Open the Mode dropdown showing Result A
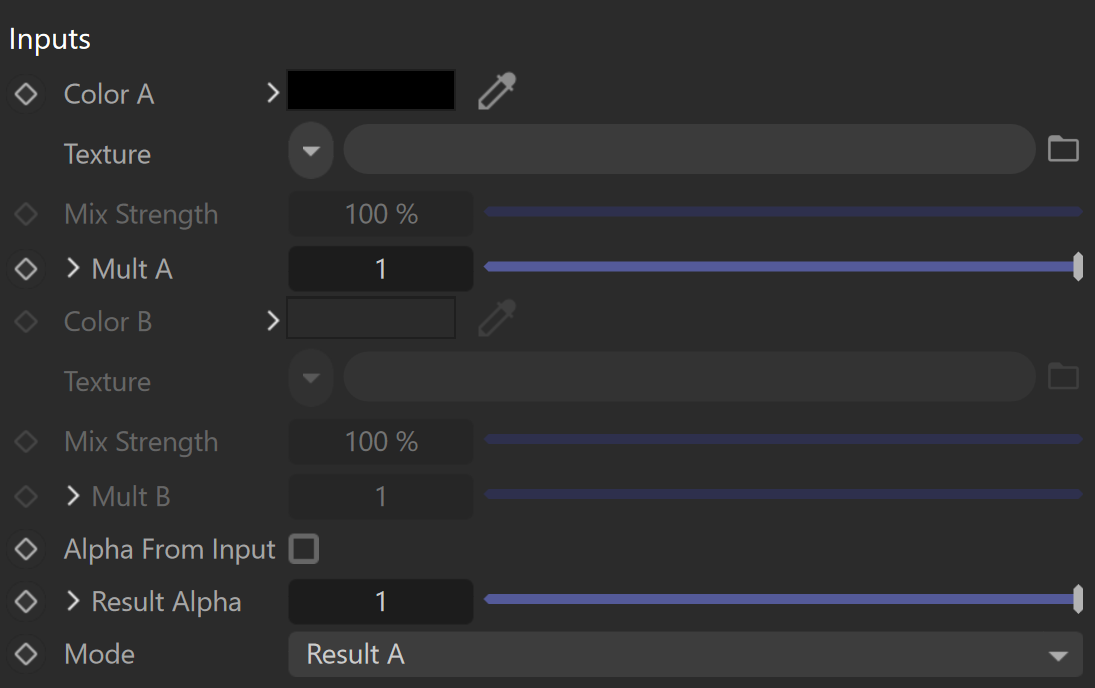1095x688 pixels. tap(685, 654)
